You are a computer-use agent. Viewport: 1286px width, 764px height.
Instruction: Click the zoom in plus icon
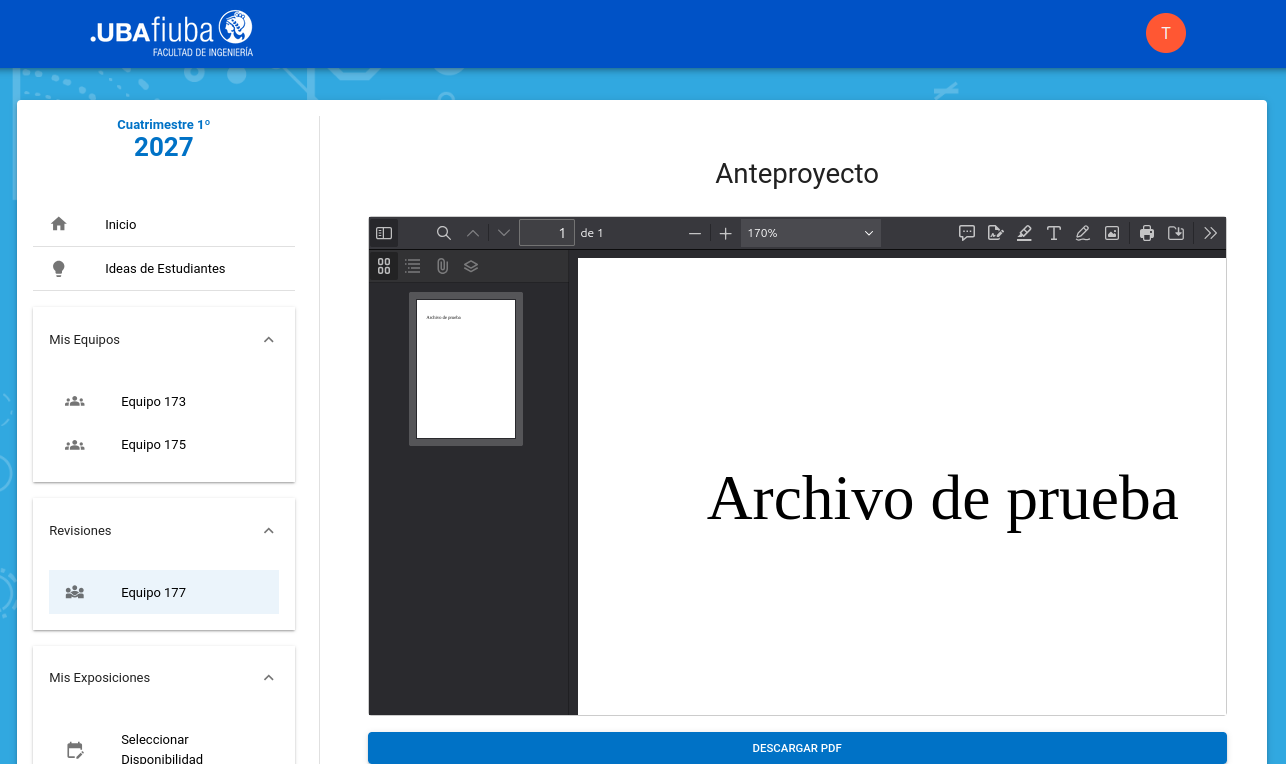point(726,233)
